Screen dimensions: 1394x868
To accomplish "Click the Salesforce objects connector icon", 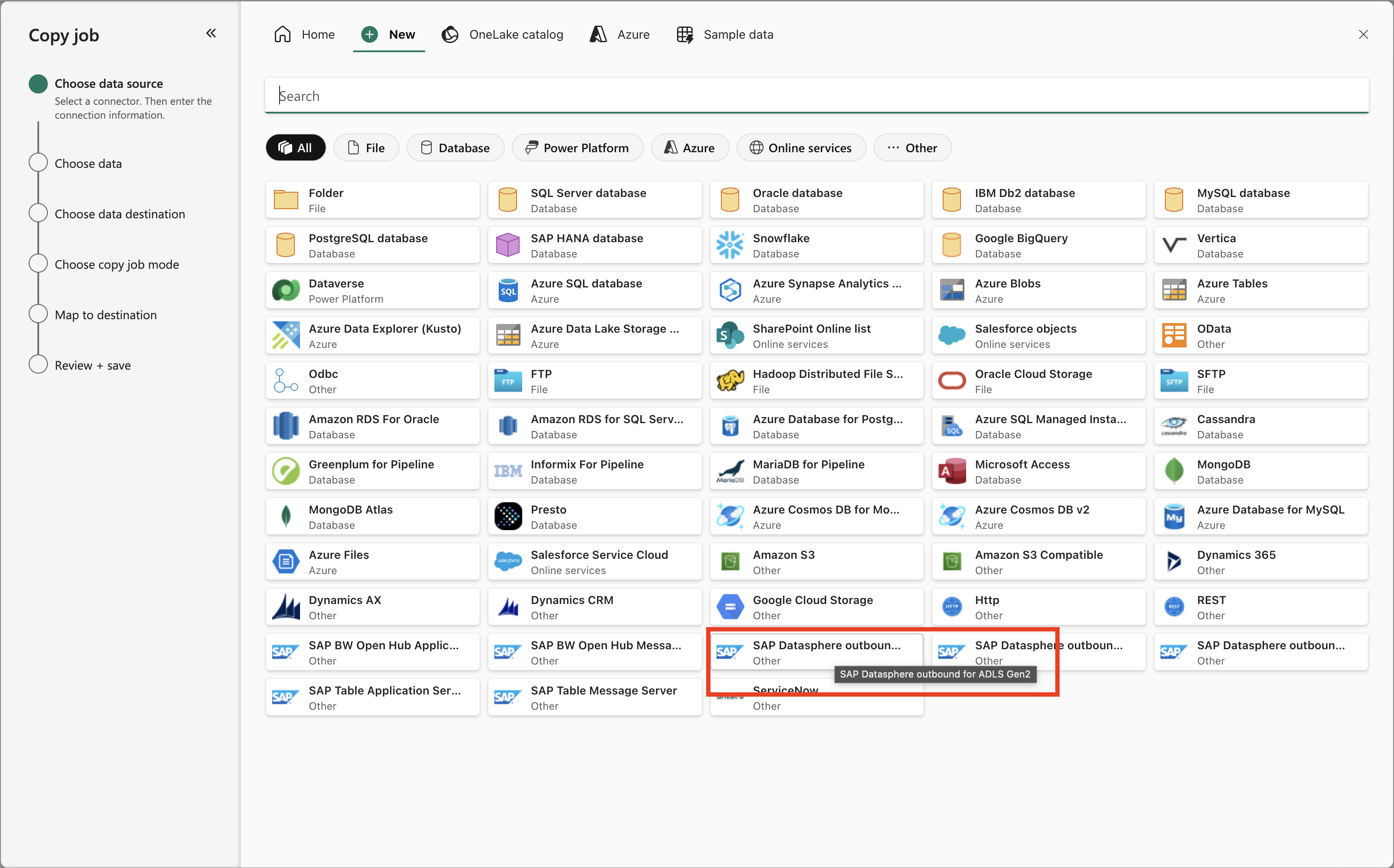I will pyautogui.click(x=952, y=335).
